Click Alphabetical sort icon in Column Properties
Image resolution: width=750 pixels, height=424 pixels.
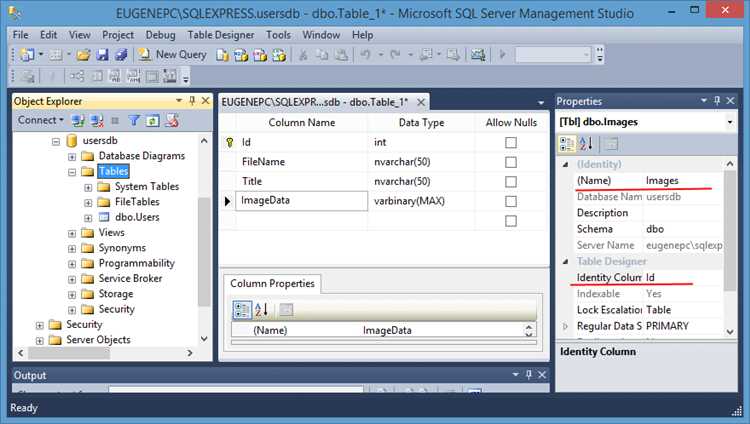click(262, 310)
